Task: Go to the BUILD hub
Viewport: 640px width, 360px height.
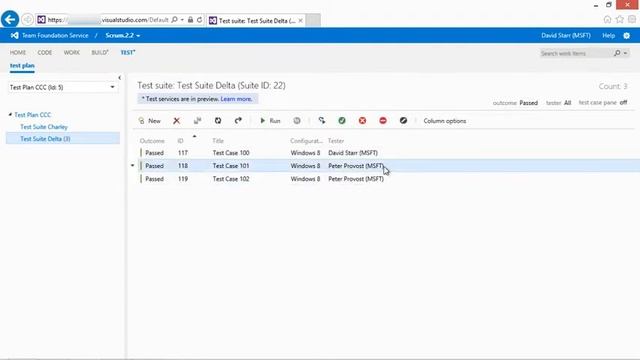Action: (100, 53)
